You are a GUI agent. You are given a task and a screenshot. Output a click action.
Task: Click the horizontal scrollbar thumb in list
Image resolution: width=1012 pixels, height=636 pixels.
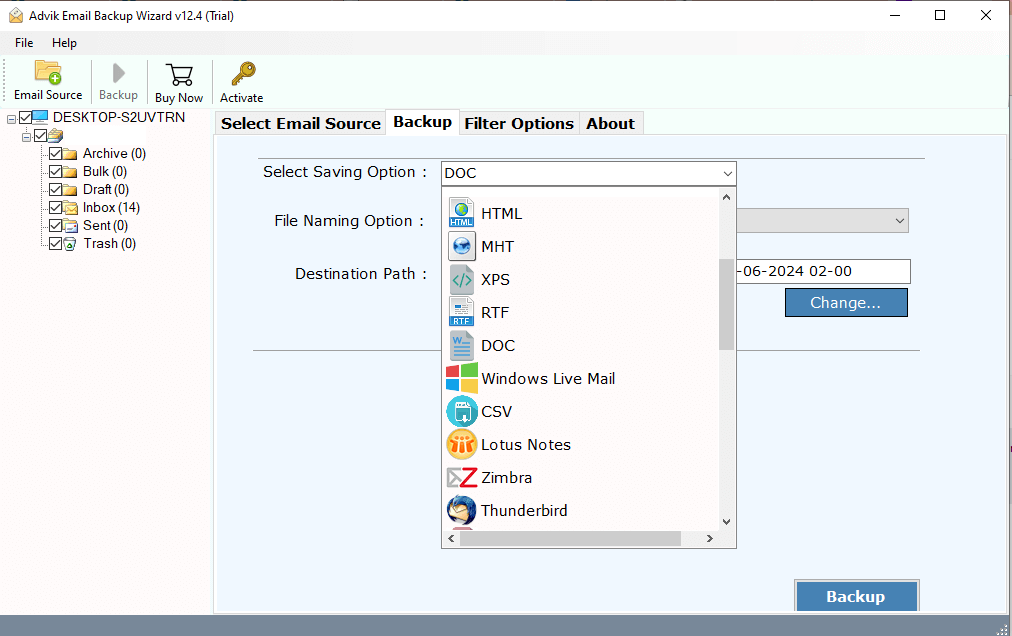tap(571, 539)
